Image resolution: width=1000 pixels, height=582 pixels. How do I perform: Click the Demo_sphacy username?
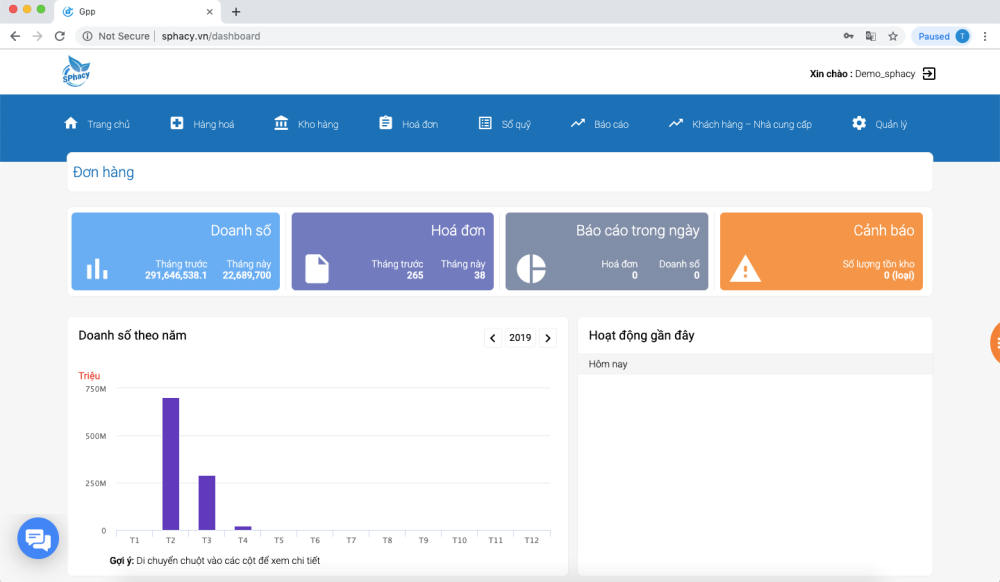tap(885, 74)
